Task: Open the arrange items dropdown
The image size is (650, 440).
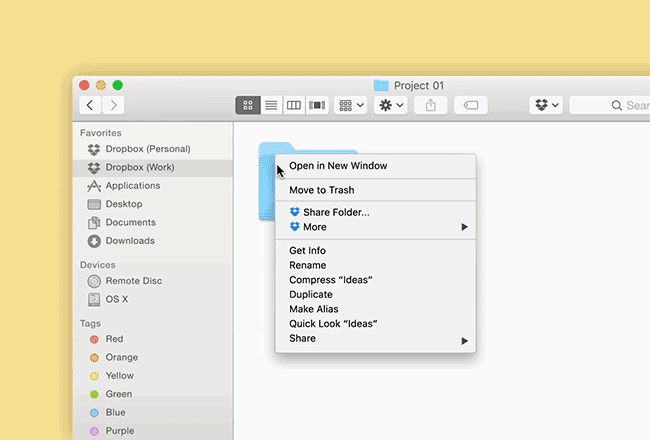Action: point(350,105)
